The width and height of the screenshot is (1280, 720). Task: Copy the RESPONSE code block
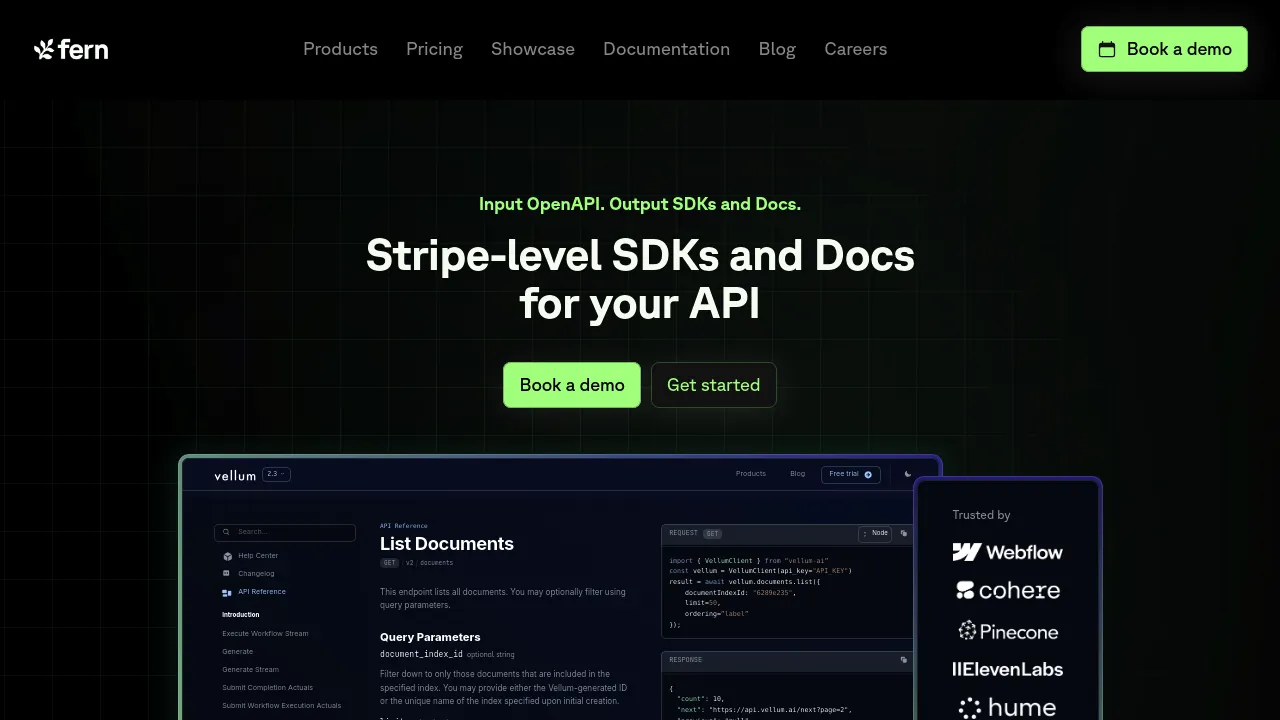pyautogui.click(x=904, y=660)
